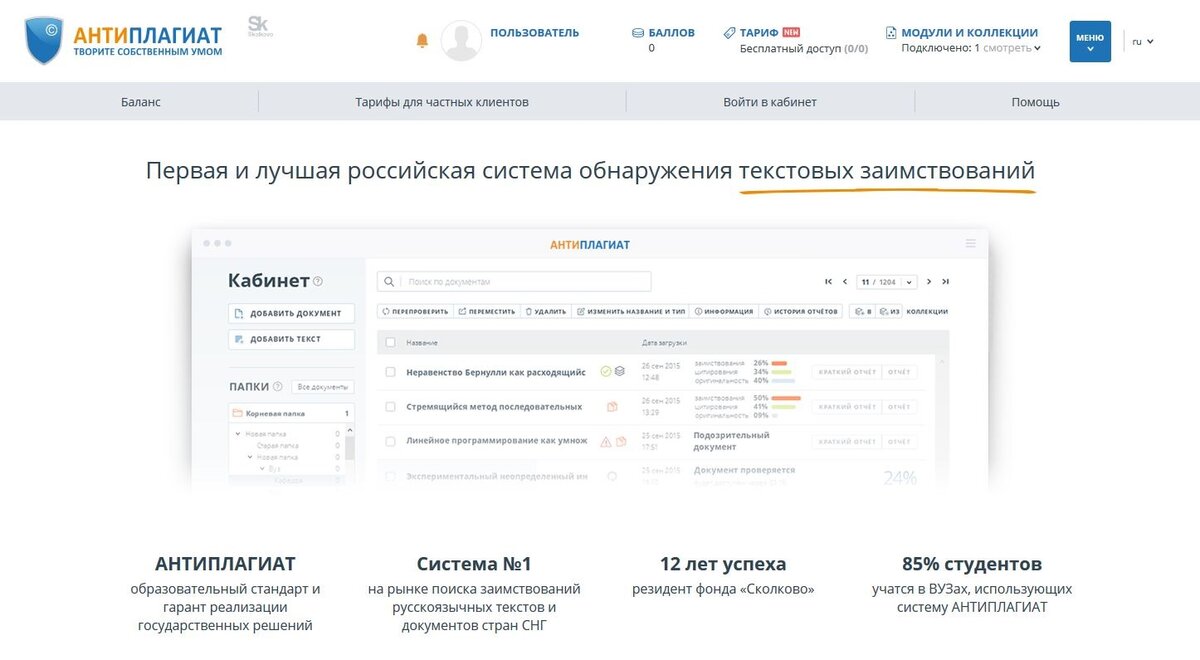The height and width of the screenshot is (660, 1200).
Task: Click the green check status icon on Бернулли row
Action: 606,372
